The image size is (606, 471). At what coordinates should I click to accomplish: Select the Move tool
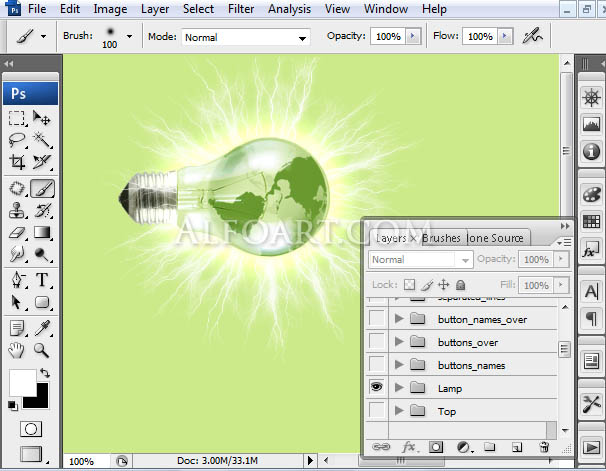(42, 117)
